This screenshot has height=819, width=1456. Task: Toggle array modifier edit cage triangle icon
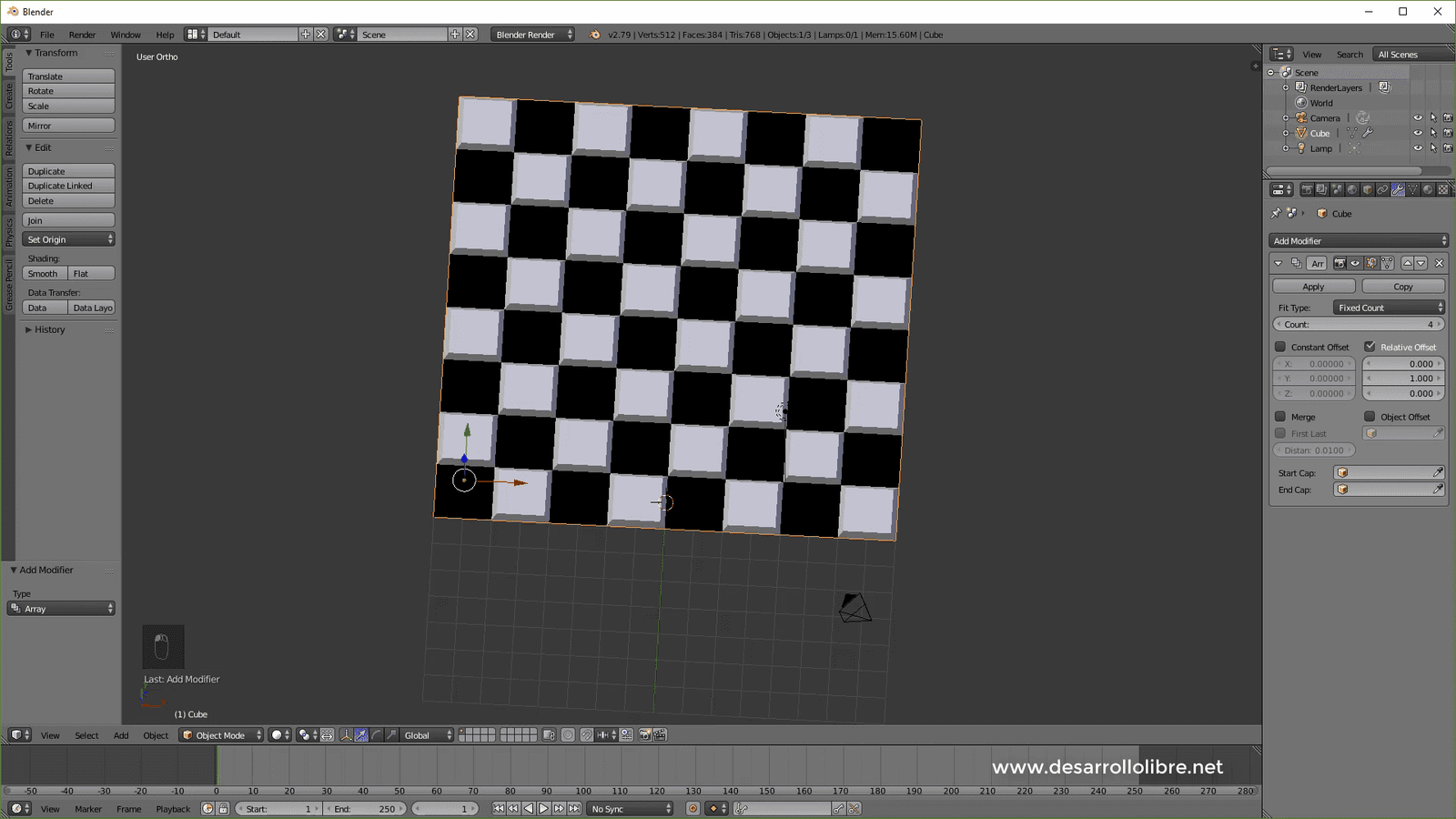tap(1387, 263)
